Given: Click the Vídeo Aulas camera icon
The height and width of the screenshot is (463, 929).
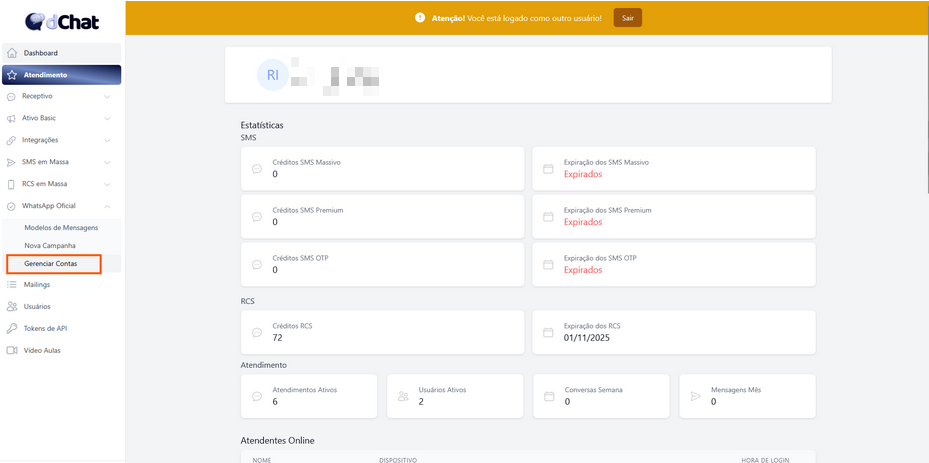Looking at the screenshot, I should [x=12, y=351].
